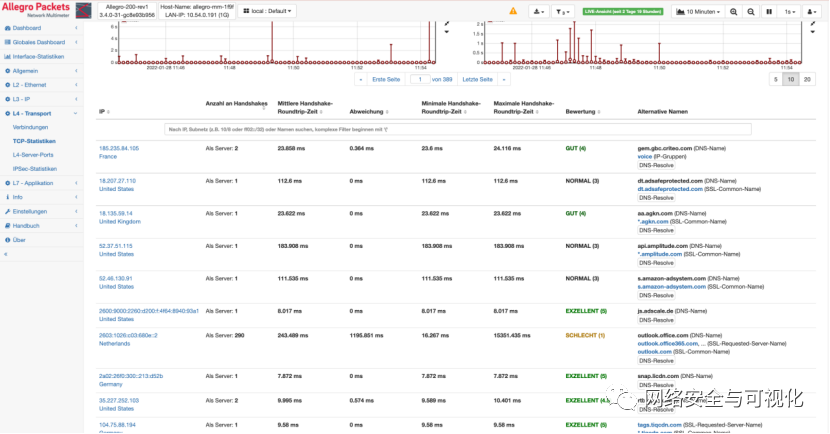Expand the right chart to fullscreen

[813, 24]
